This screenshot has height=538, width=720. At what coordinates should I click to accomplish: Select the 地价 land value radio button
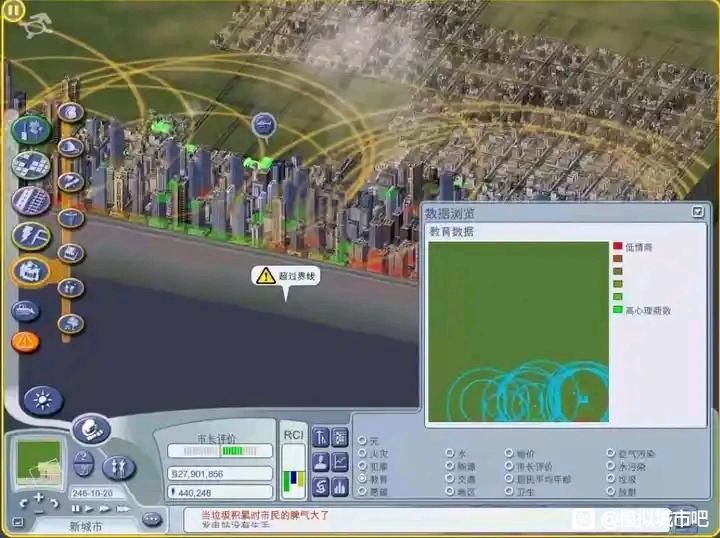tap(508, 453)
